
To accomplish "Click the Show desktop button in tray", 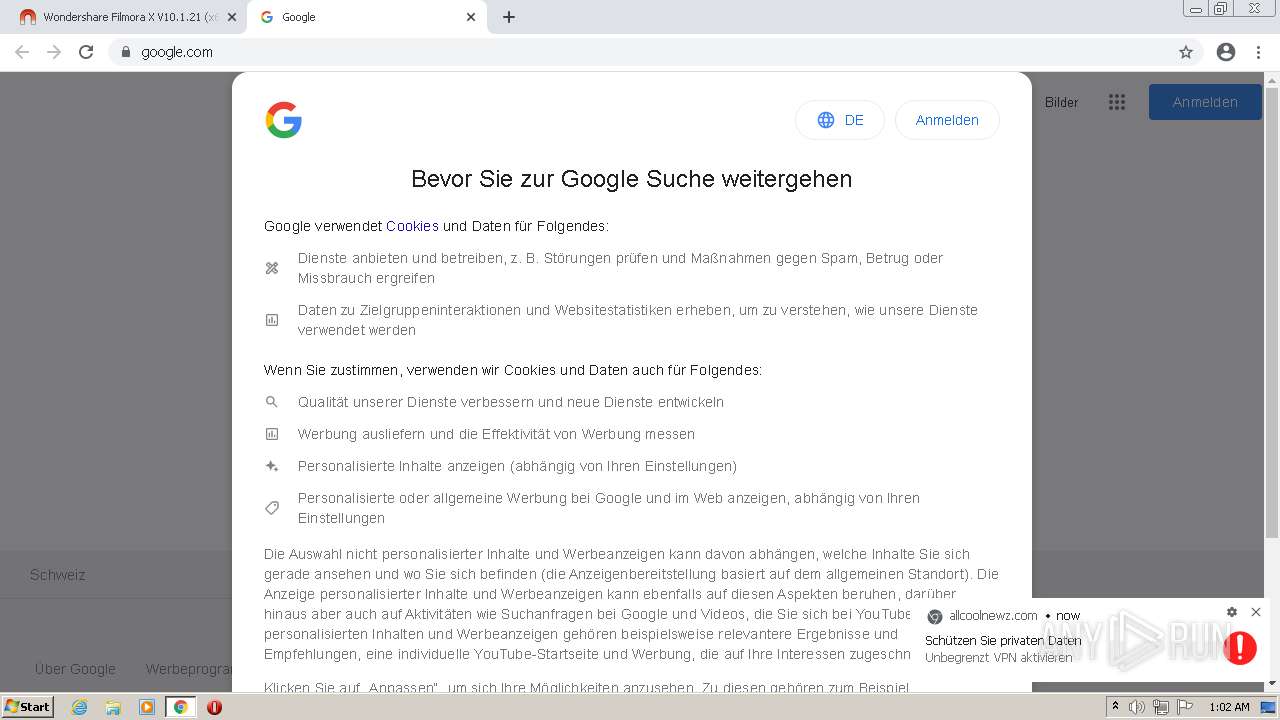I will click(1269, 707).
